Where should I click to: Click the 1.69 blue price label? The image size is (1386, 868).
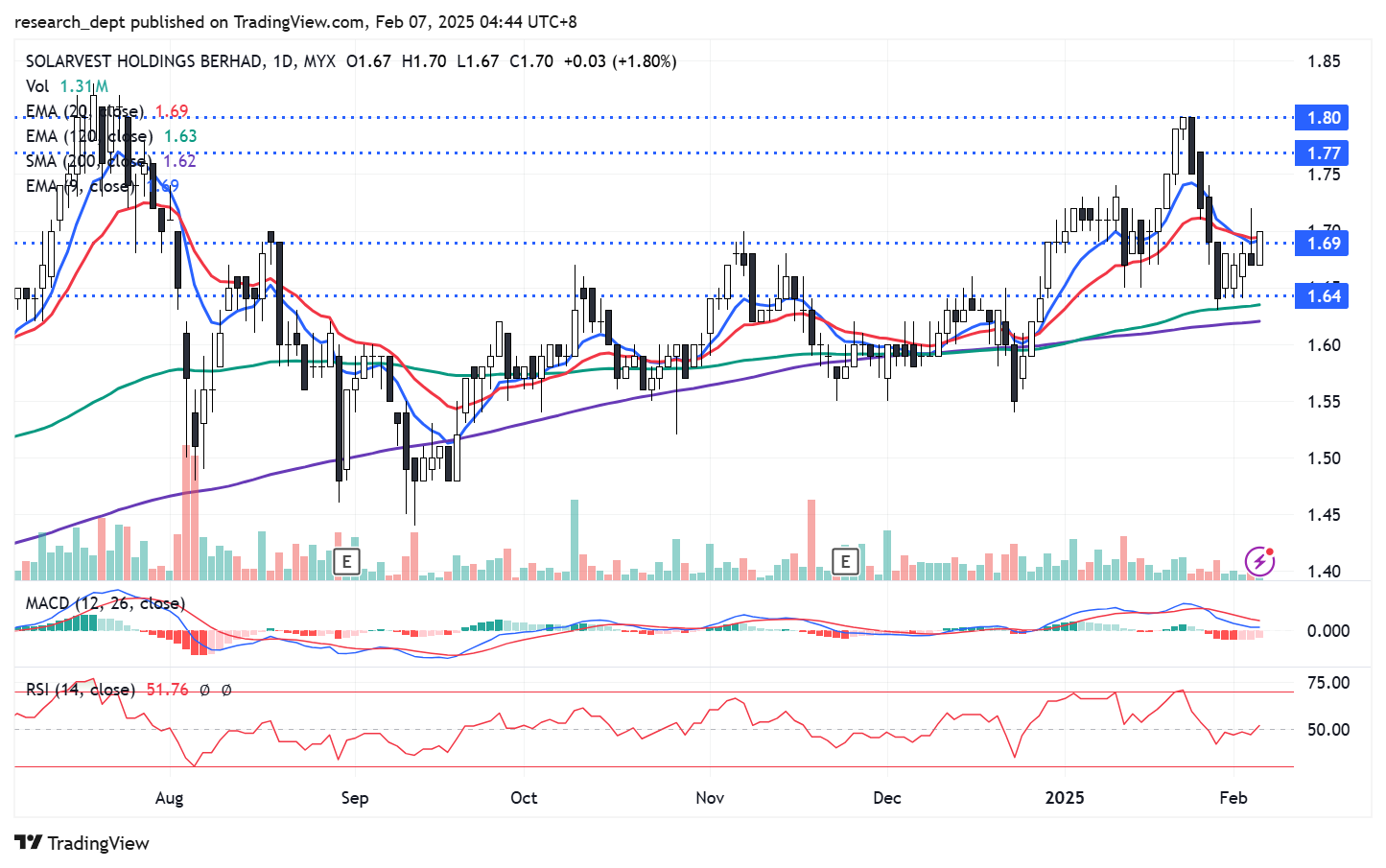click(x=1322, y=244)
